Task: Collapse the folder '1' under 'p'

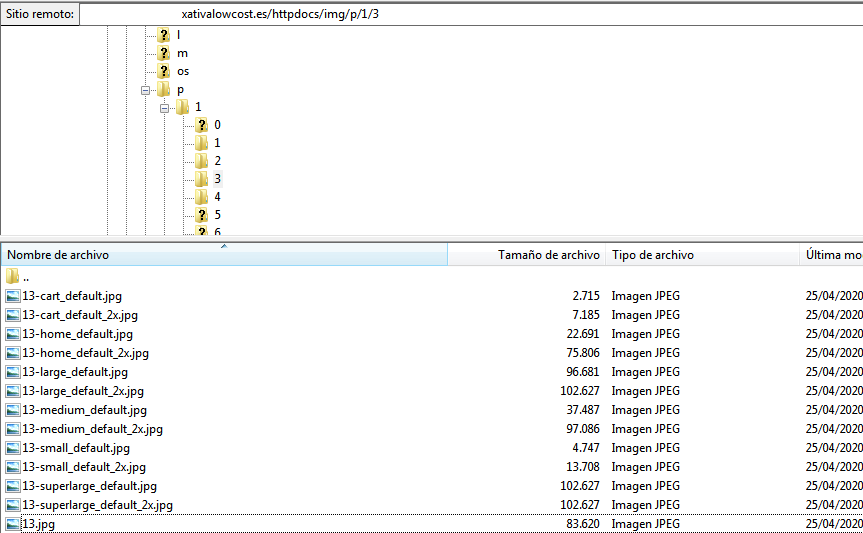Action: coord(164,108)
